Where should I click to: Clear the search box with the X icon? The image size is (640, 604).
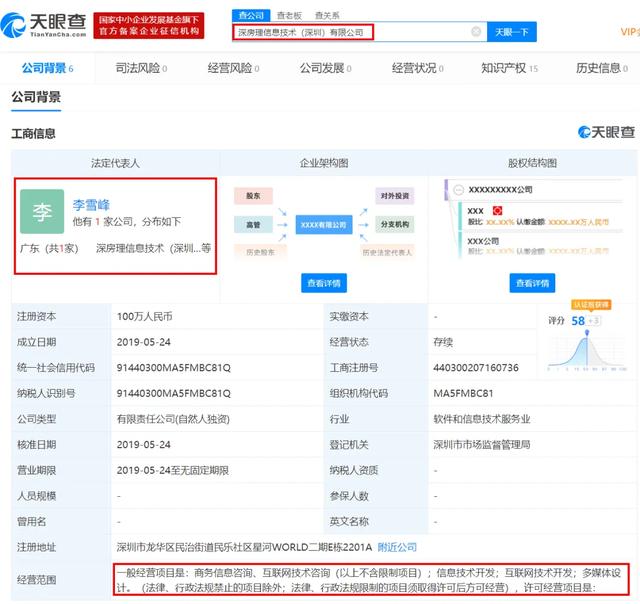[476, 31]
